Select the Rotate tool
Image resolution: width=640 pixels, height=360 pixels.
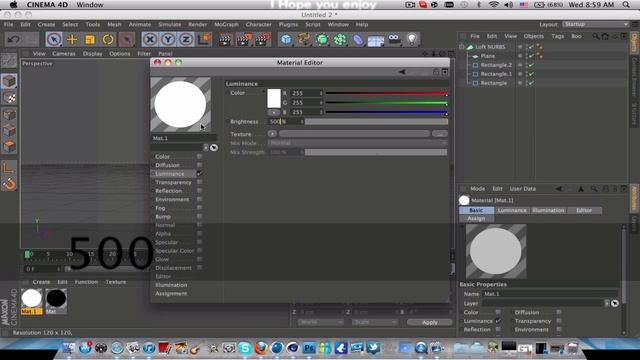tap(108, 40)
